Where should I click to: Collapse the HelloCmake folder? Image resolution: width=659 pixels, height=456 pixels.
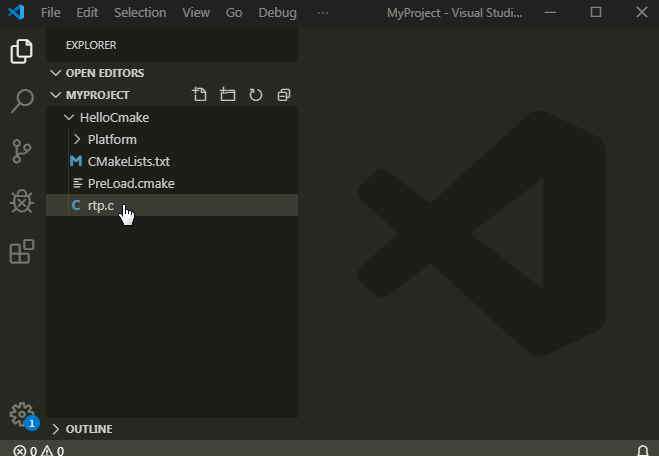click(x=113, y=117)
